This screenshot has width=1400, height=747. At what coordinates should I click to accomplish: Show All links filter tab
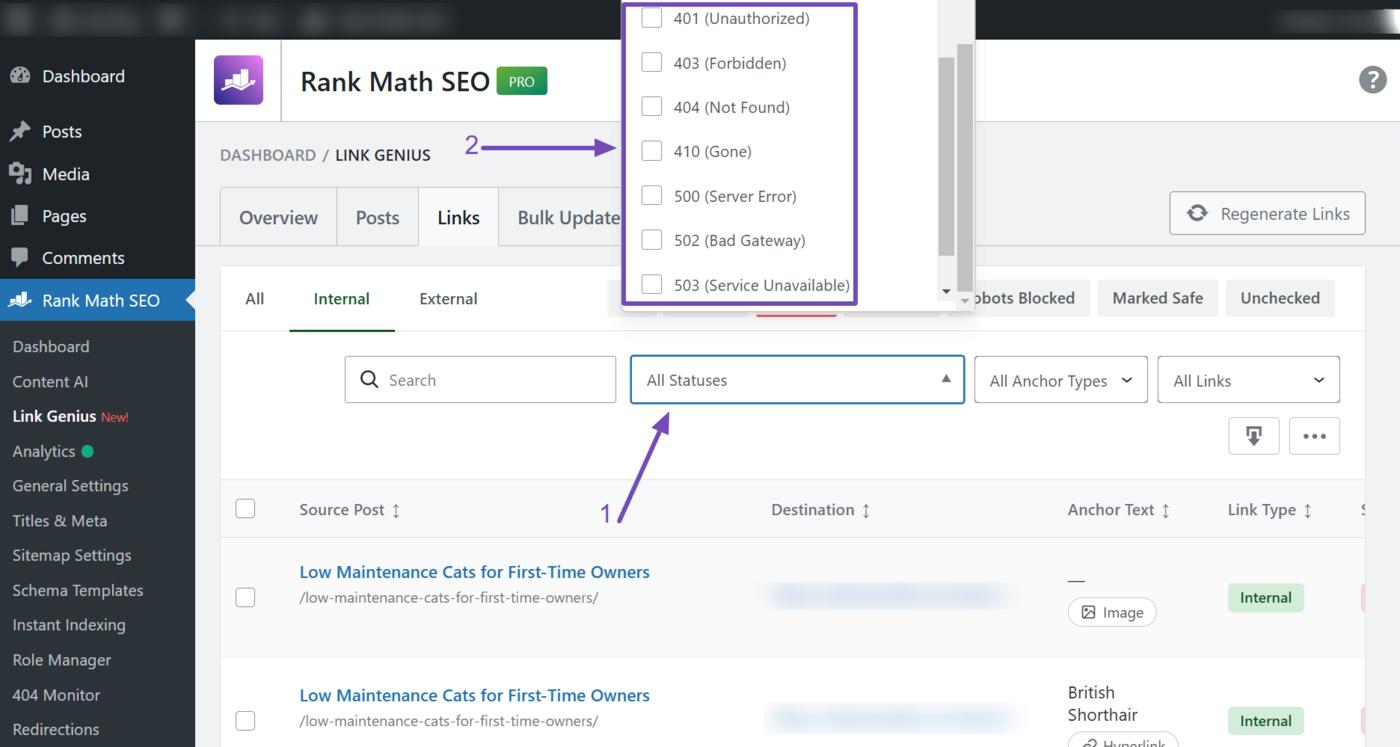255,298
